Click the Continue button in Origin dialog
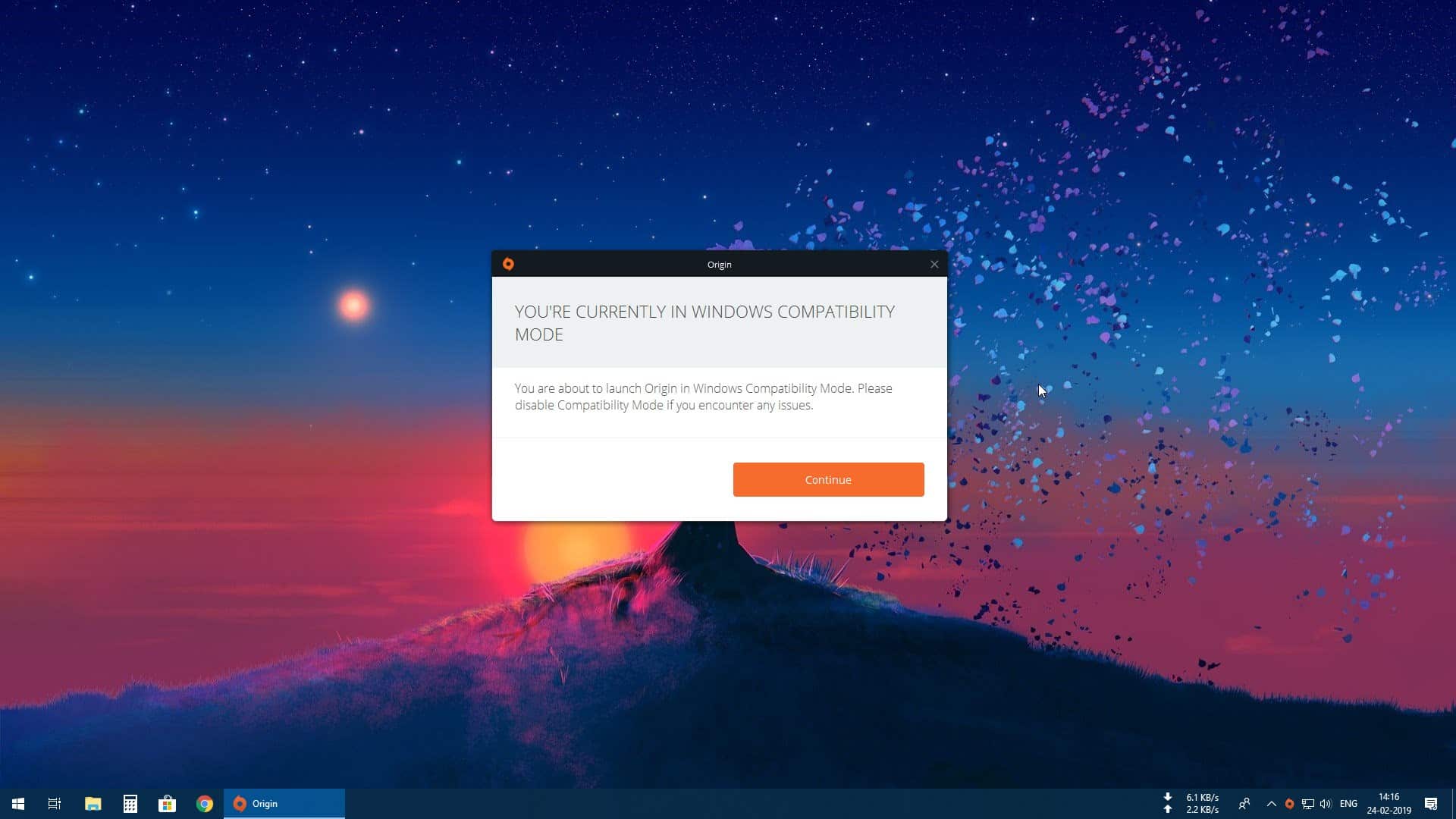1456x819 pixels. click(x=828, y=479)
